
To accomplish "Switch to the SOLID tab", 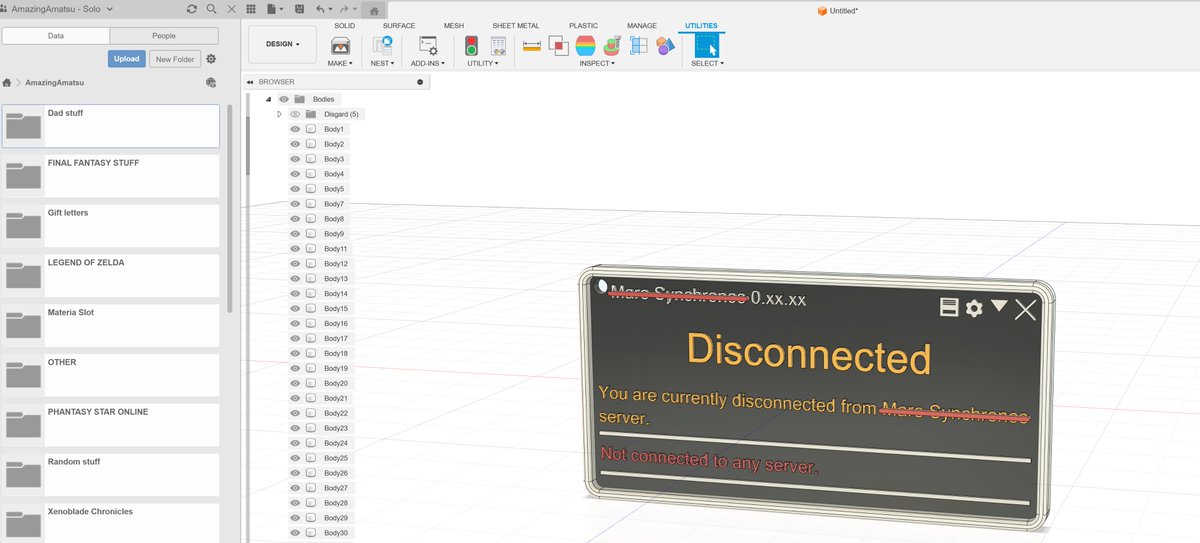I will [x=344, y=25].
